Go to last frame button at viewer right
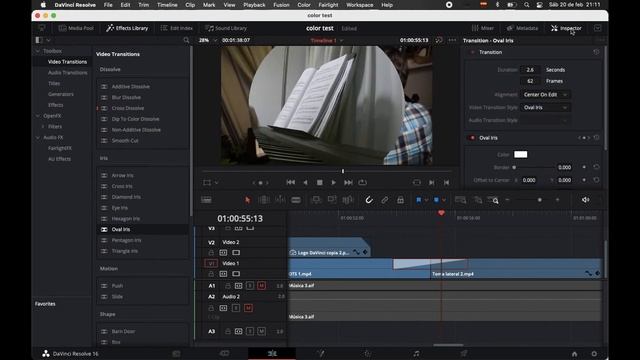This screenshot has width=640, height=360. [x=447, y=182]
